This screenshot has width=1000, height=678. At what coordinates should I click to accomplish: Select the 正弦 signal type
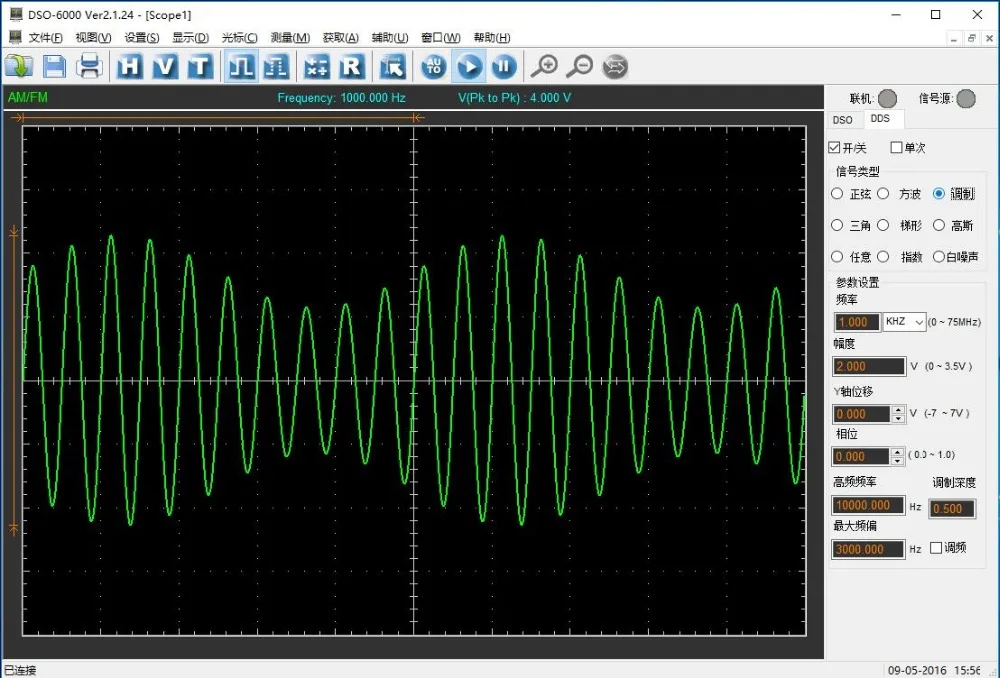837,194
